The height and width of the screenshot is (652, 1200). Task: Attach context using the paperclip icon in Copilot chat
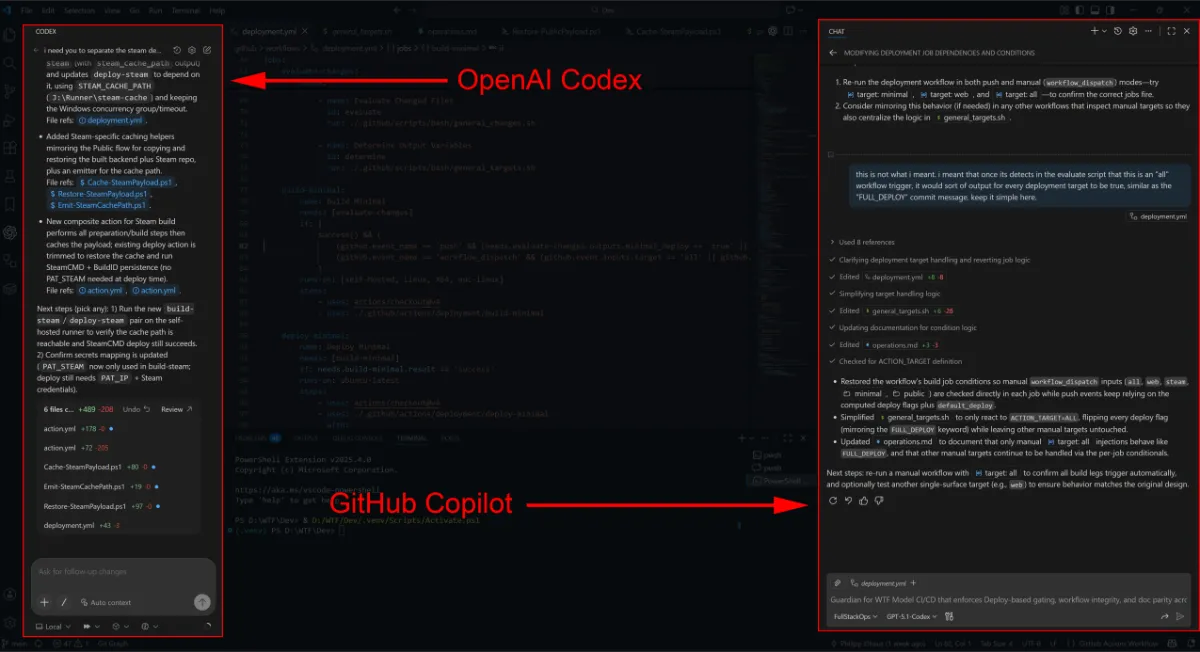836,584
